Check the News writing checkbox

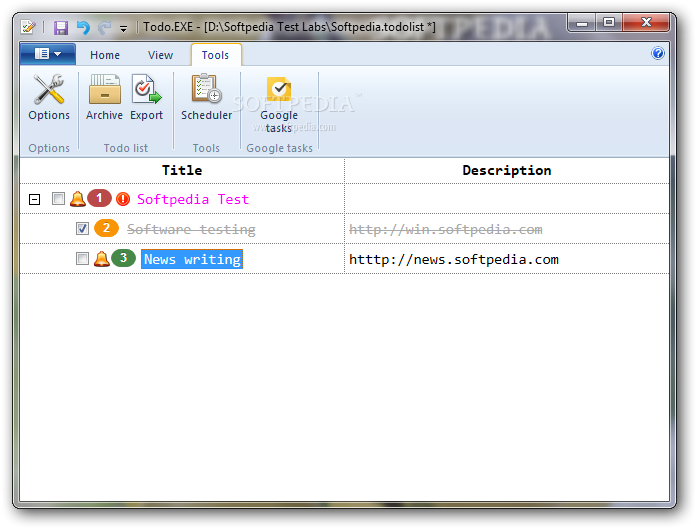pyautogui.click(x=82, y=258)
